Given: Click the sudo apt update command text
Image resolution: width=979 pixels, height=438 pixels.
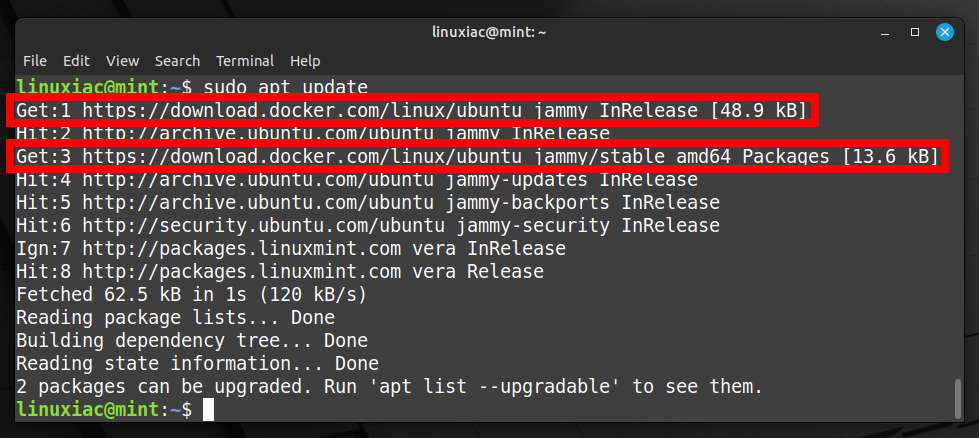Looking at the screenshot, I should coord(286,87).
